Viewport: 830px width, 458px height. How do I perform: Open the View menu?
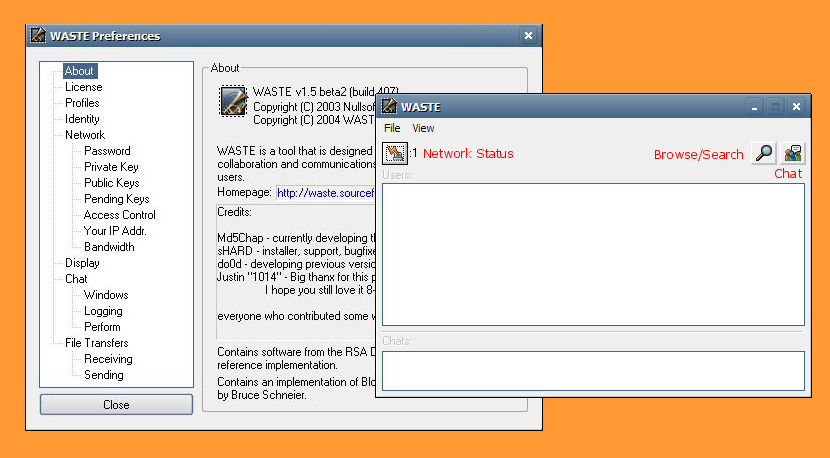coord(423,128)
